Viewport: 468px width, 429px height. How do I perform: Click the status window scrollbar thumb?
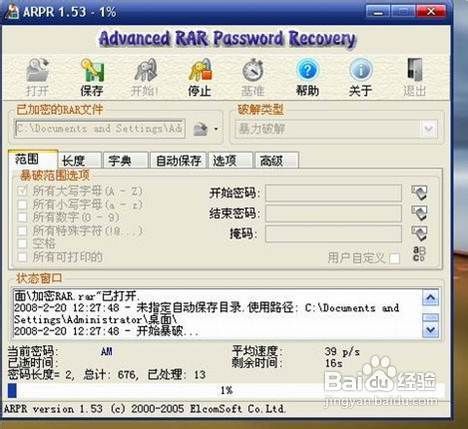[430, 317]
